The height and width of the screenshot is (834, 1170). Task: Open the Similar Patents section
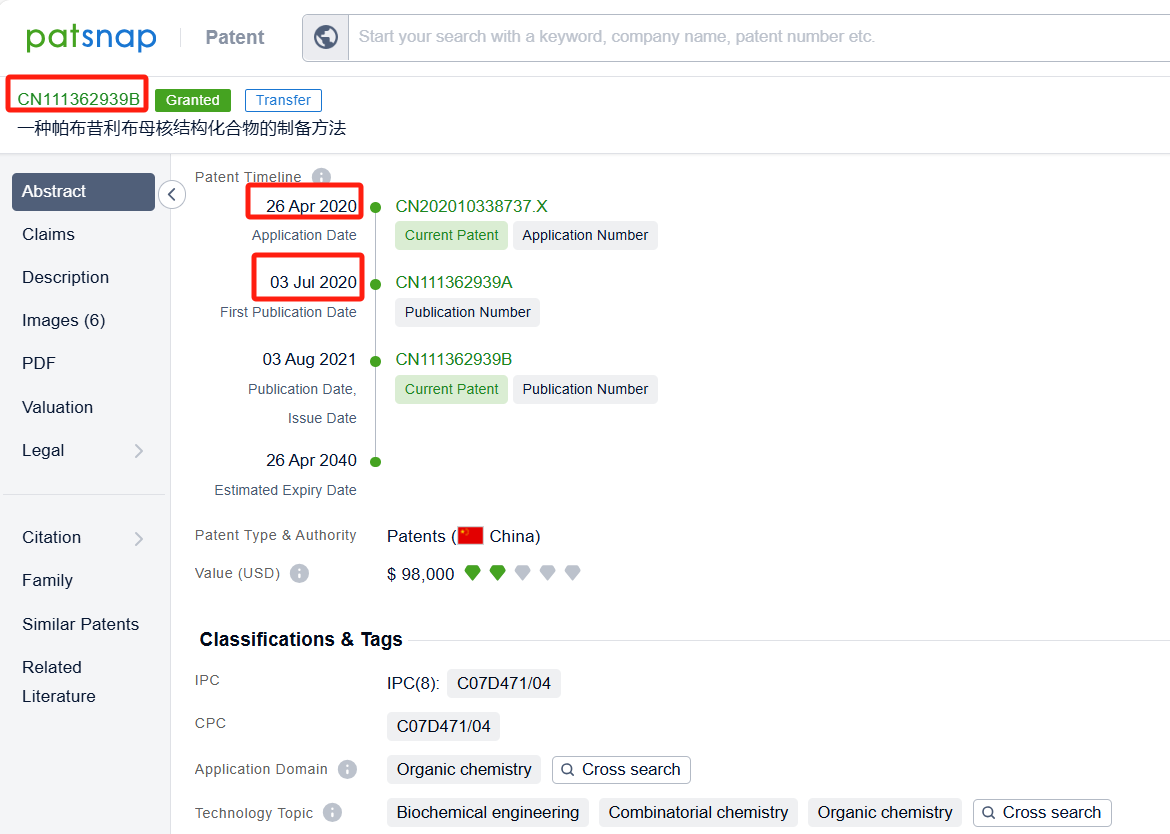coord(80,624)
